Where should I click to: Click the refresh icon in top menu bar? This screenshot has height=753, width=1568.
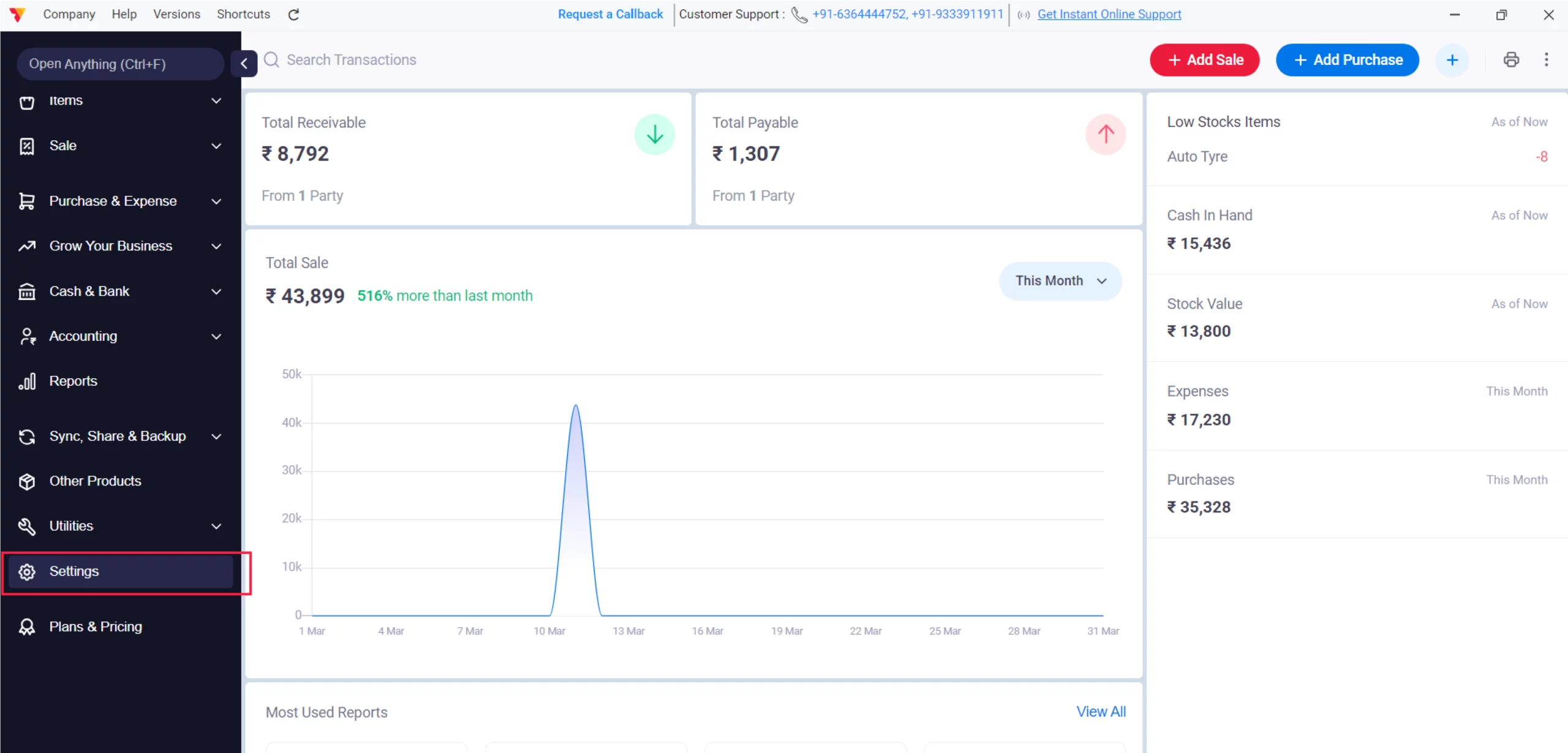coord(293,14)
